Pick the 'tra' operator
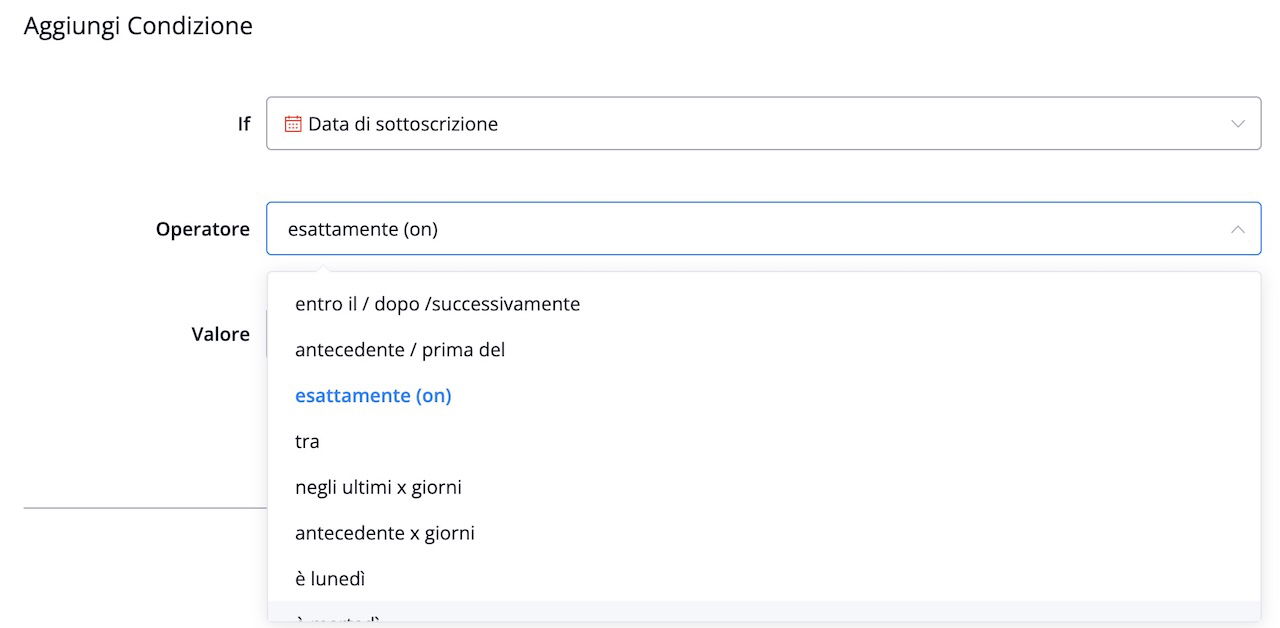 click(307, 442)
